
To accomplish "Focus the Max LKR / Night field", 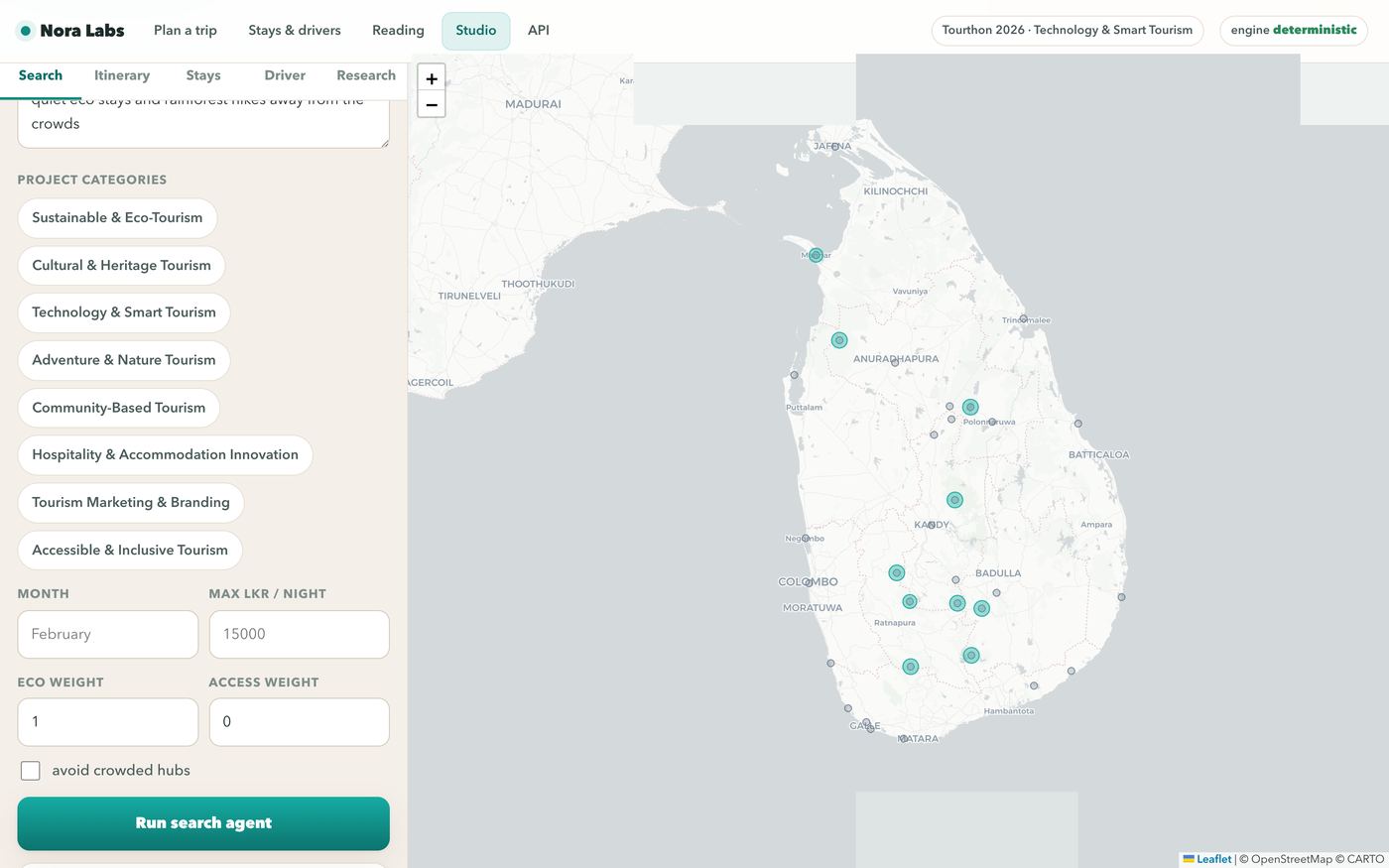I will [x=300, y=635].
